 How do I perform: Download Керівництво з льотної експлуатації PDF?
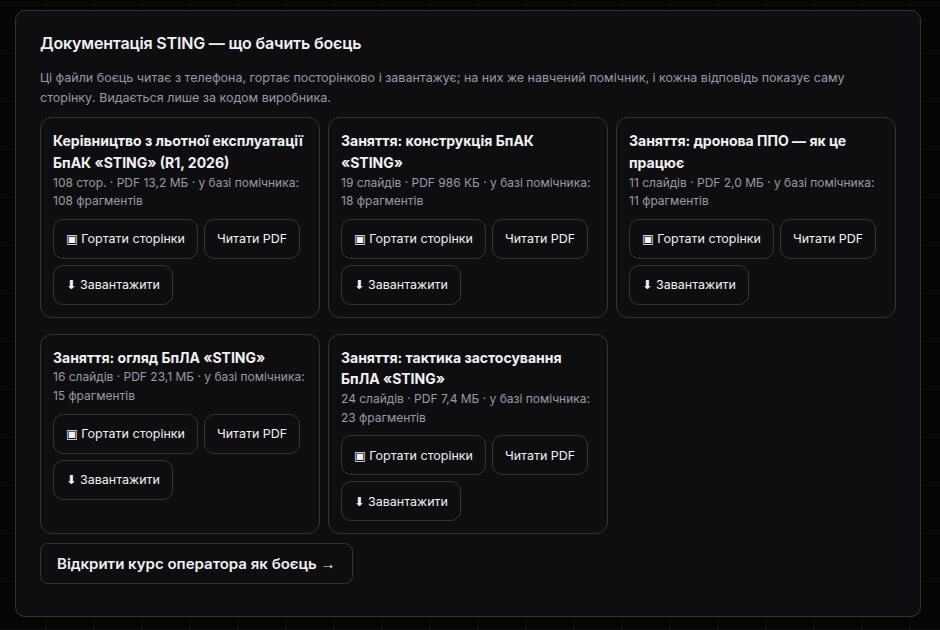tap(113, 285)
